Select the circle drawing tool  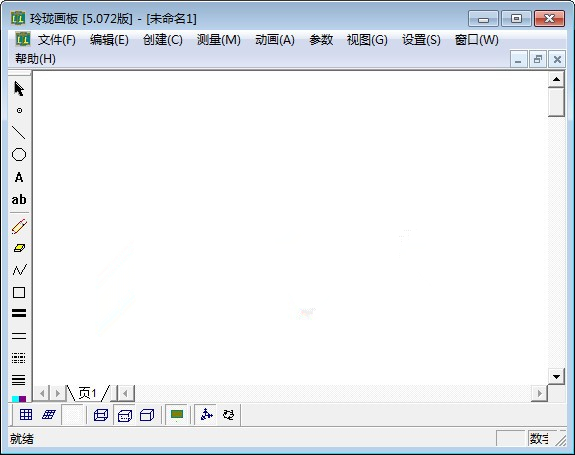[19, 155]
